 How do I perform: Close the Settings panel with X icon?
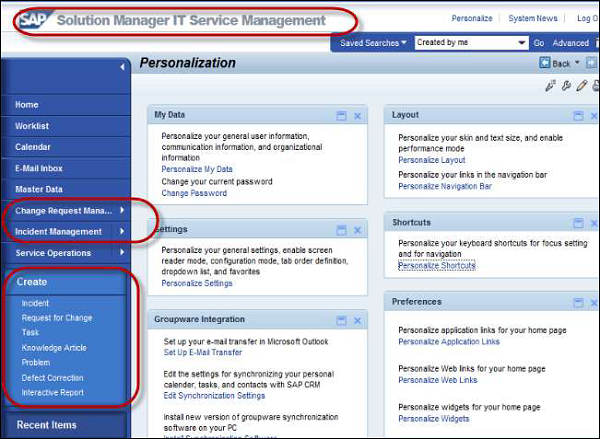[x=358, y=229]
